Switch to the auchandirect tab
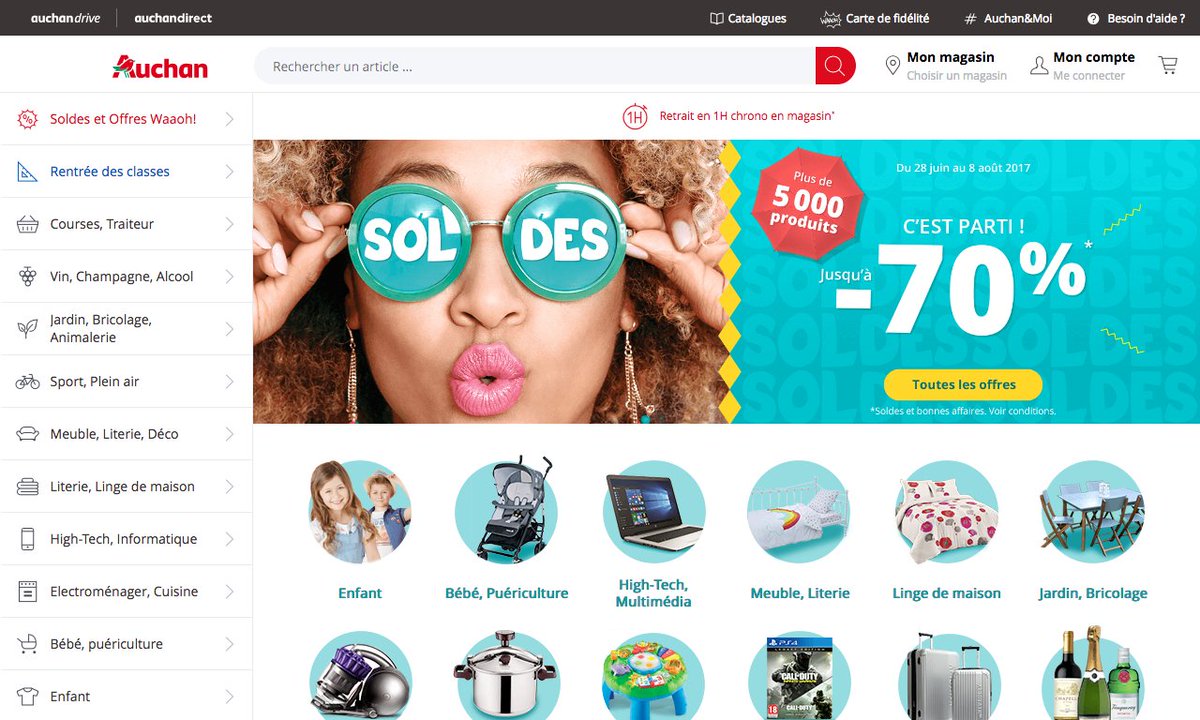1200x720 pixels. pos(173,18)
